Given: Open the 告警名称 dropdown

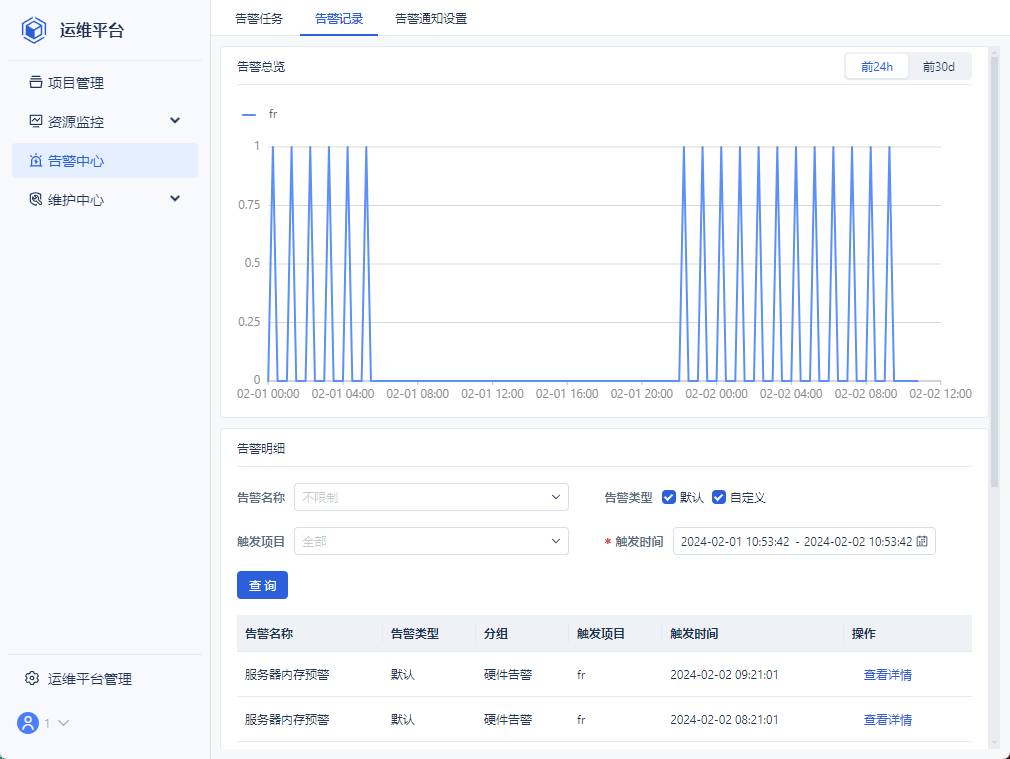Looking at the screenshot, I should (431, 497).
